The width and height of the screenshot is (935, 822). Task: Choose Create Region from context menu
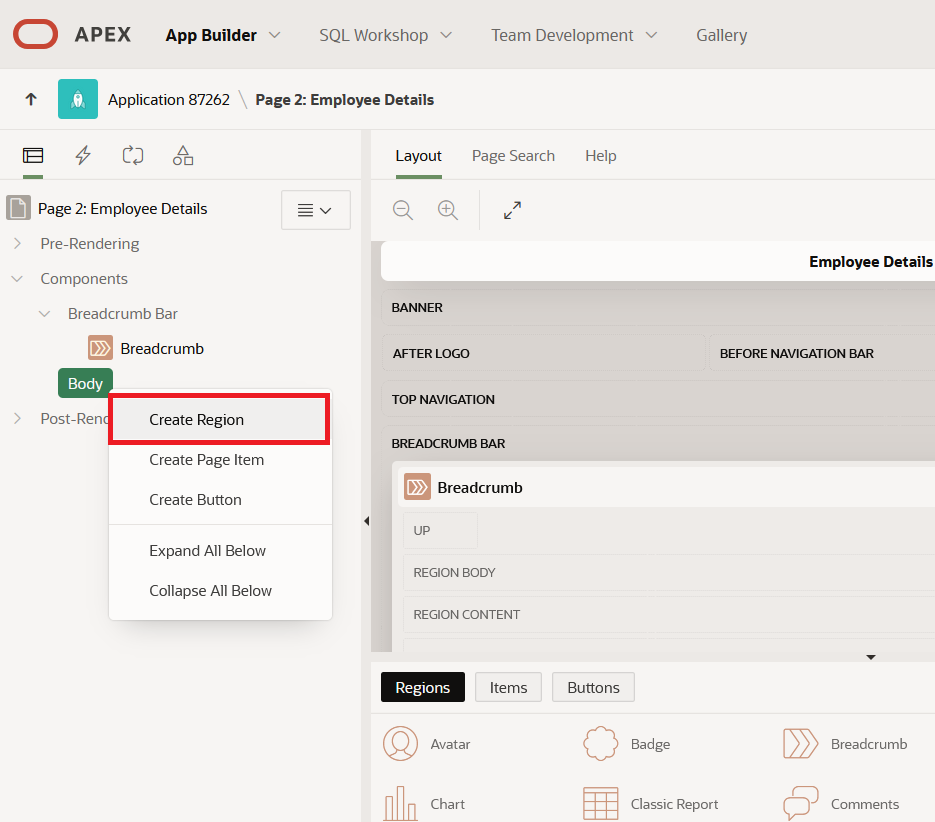[219, 419]
